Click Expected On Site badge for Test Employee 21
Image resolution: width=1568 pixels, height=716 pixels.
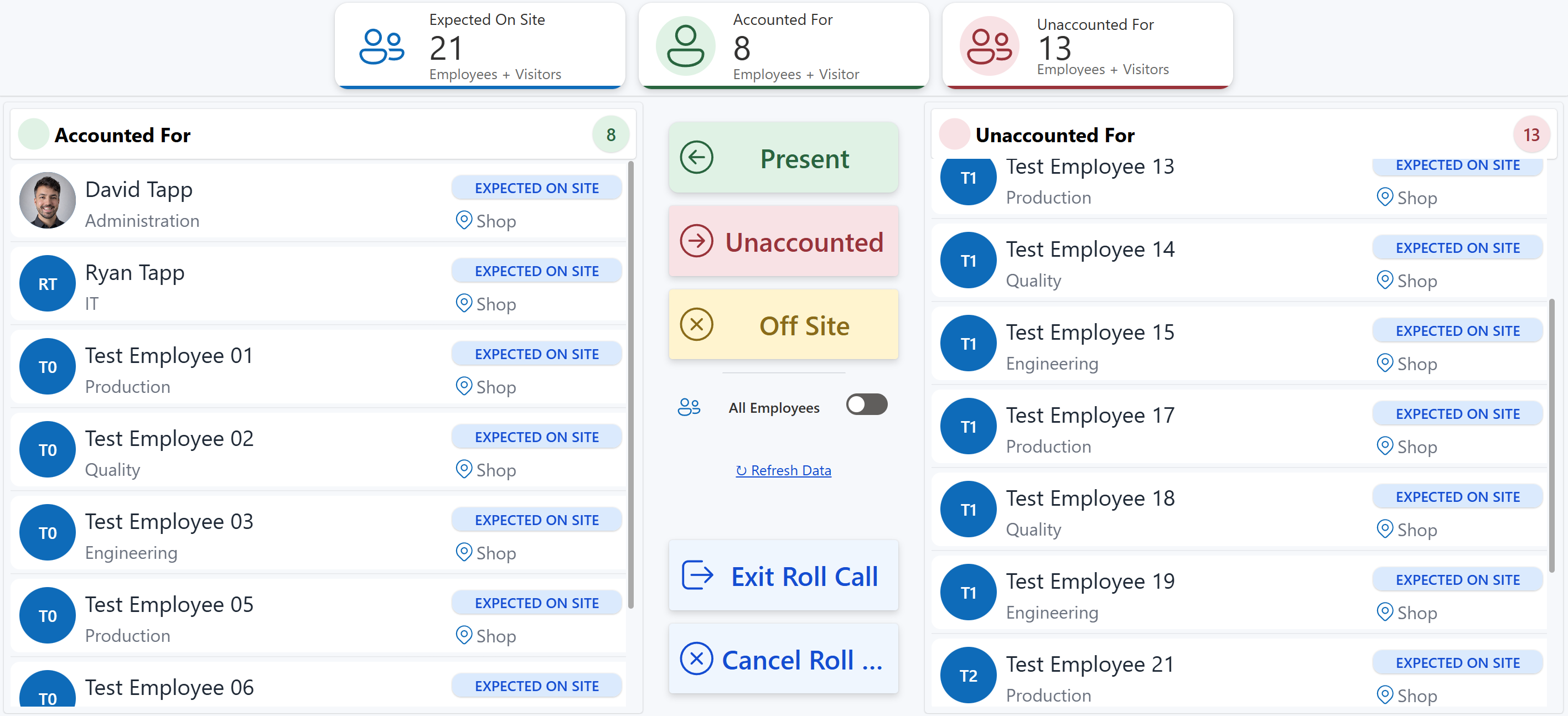coord(1457,663)
